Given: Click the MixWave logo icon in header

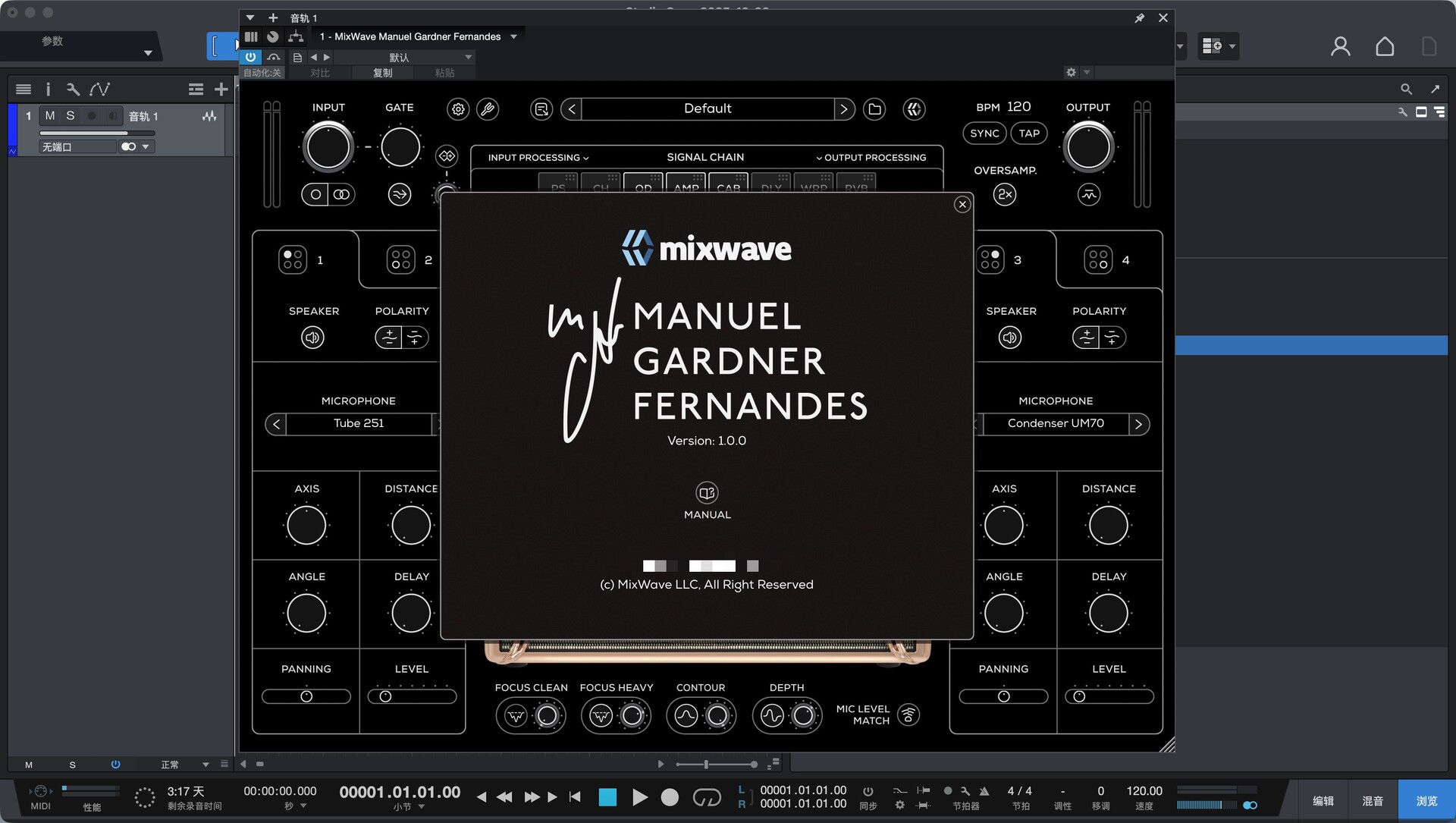Looking at the screenshot, I should click(x=914, y=109).
